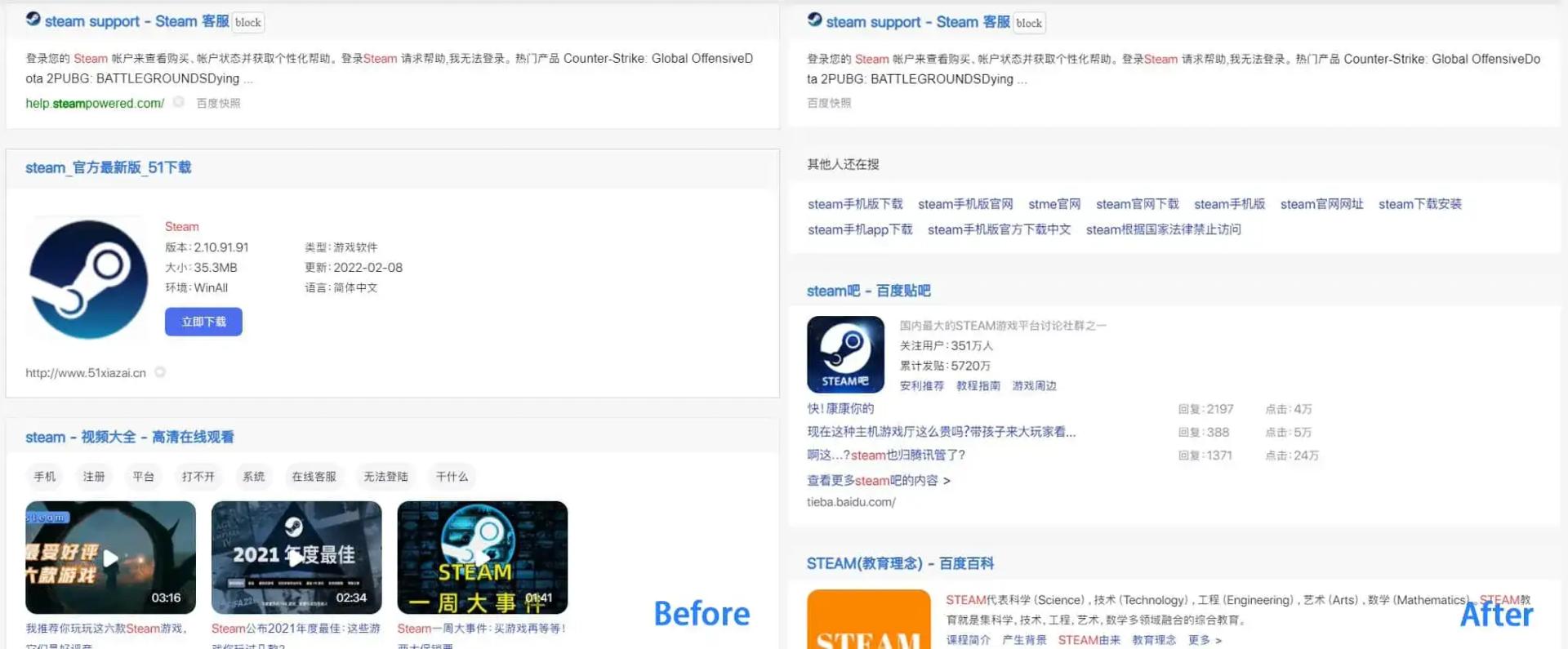The height and width of the screenshot is (649, 1568).
Task: Open the Steam logo image in 51下载 result
Action: (x=88, y=279)
